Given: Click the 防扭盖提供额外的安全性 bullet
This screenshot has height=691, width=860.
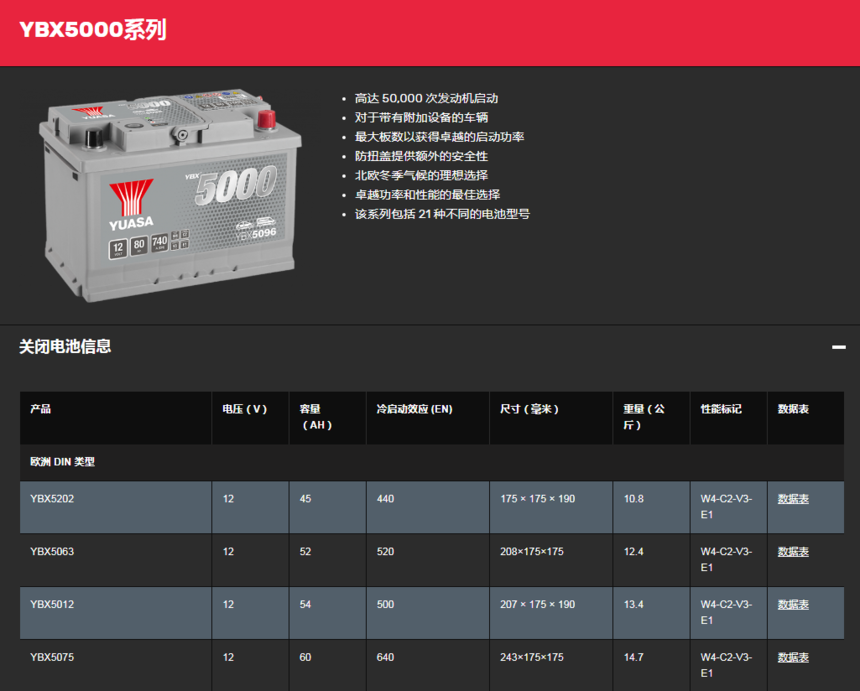Looking at the screenshot, I should point(421,156).
